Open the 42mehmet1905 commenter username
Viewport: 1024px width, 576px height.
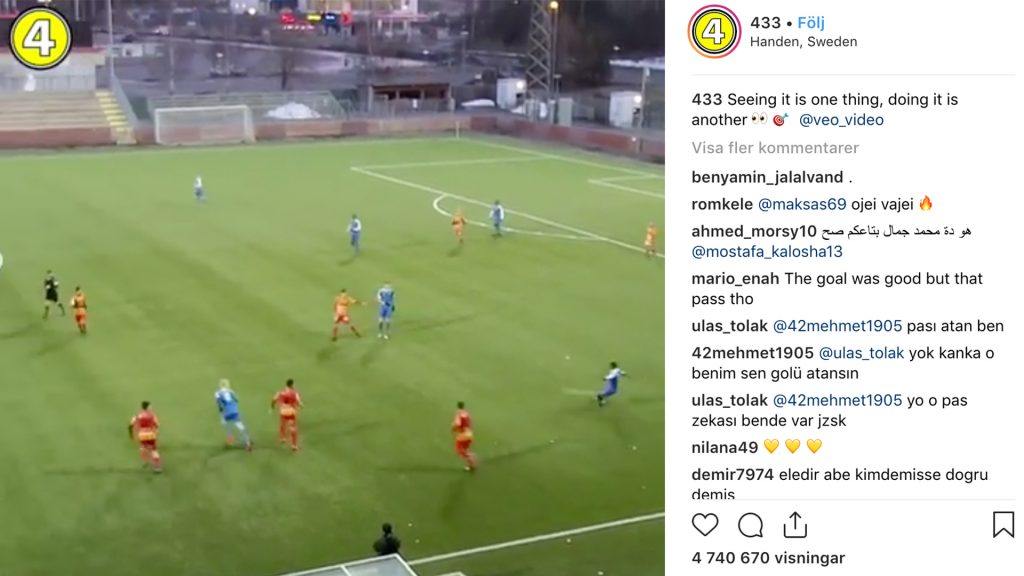coord(752,353)
